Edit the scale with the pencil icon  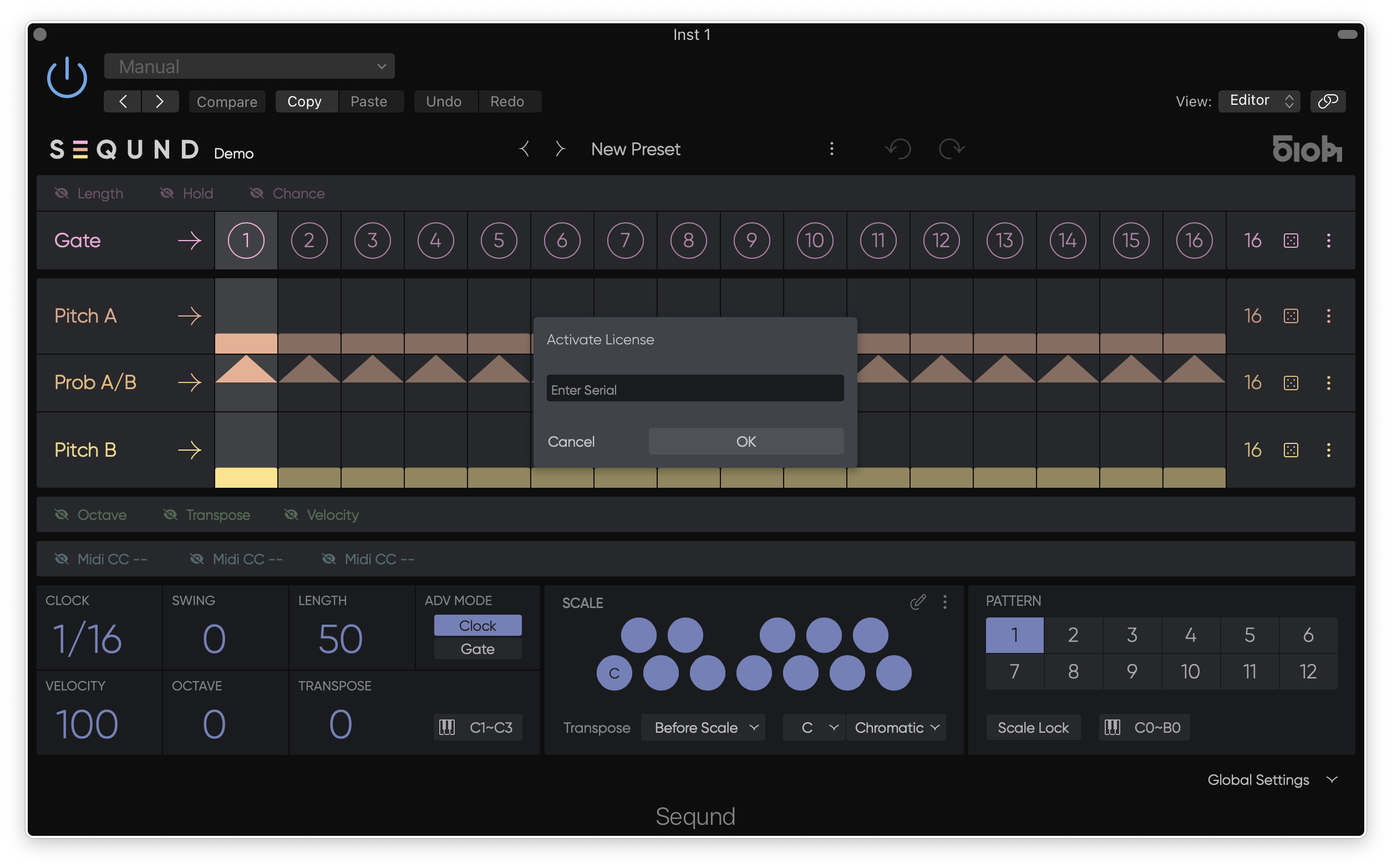[918, 601]
